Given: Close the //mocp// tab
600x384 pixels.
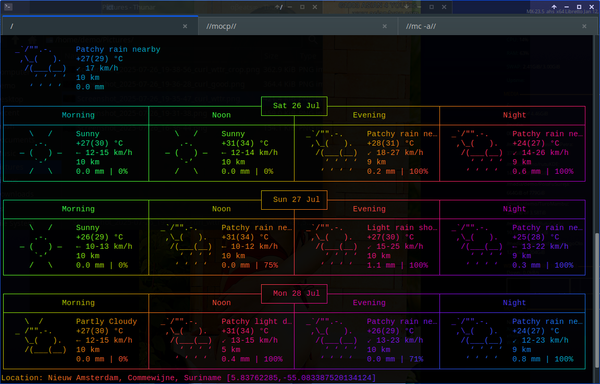Looking at the screenshot, I should click(385, 26).
